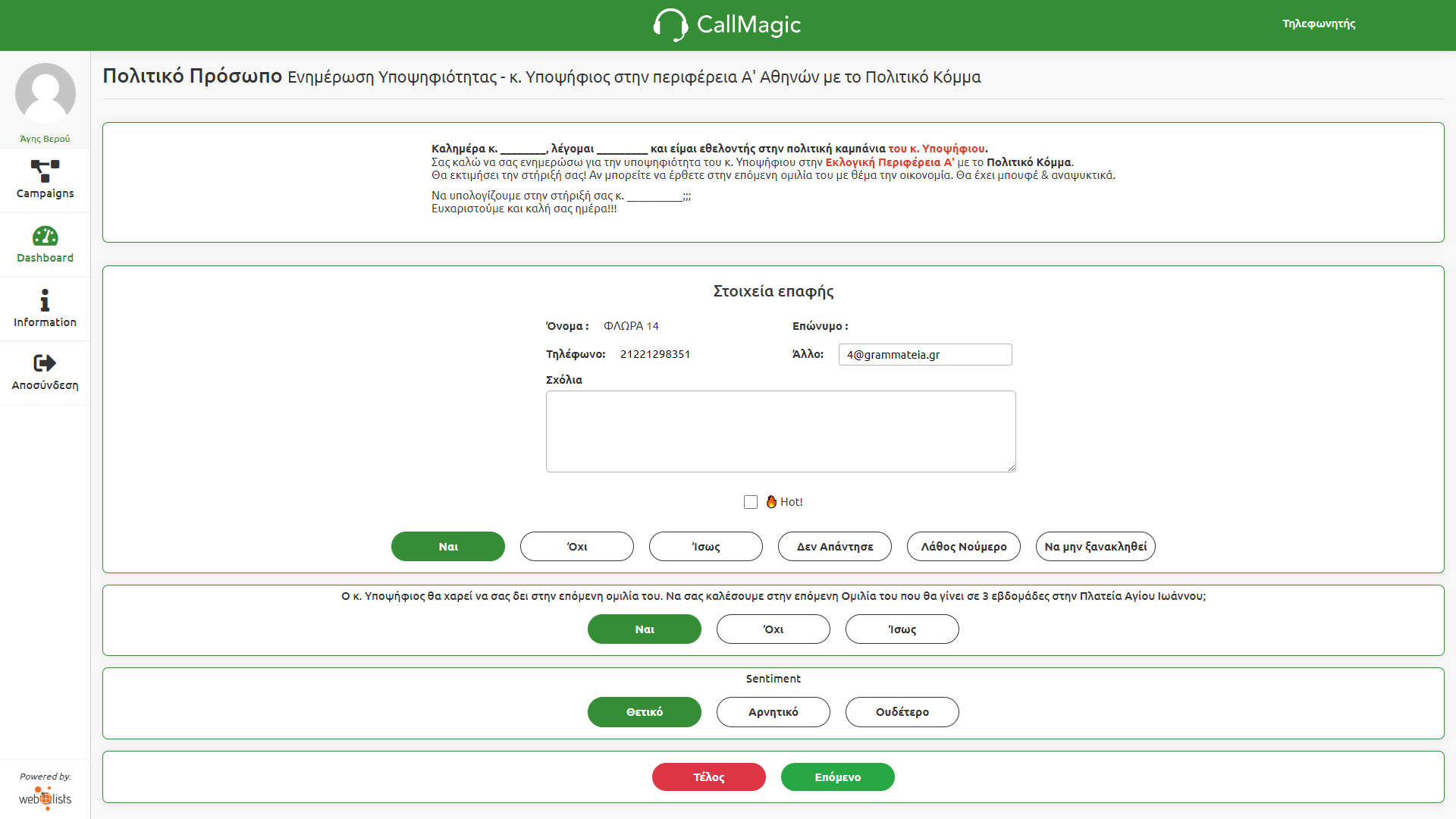Screen dimensions: 1456x819
Task: Mark contact as Δεν Απάντησε
Action: pos(834,546)
